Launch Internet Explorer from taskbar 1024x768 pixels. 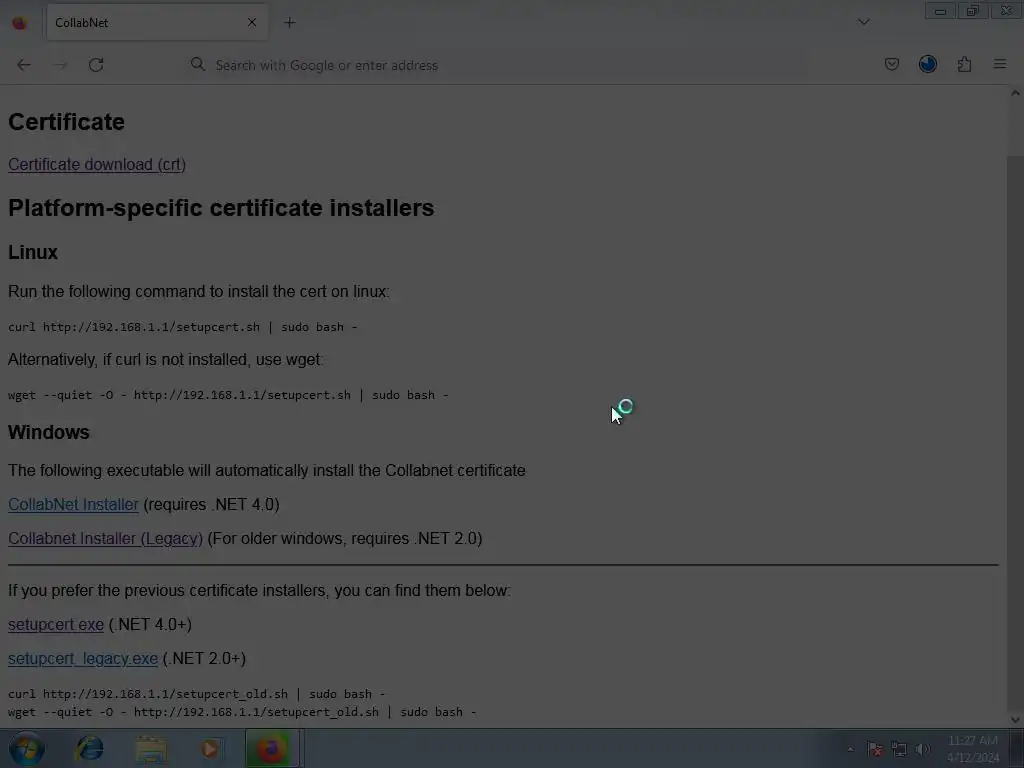(89, 749)
